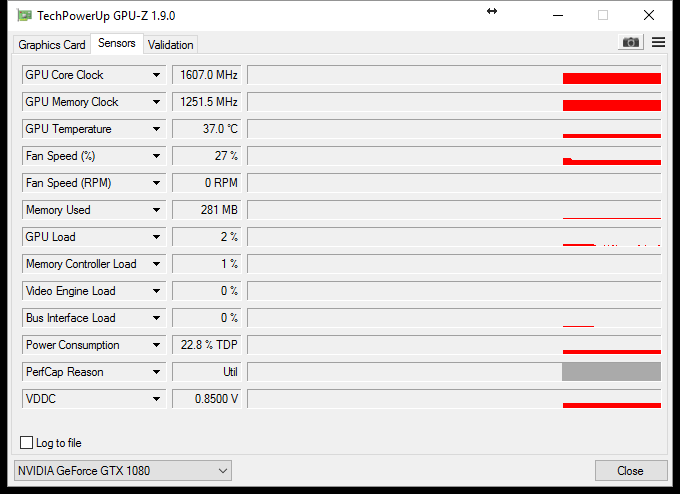Open the NVIDIA GeForce GTX 1080 selector

click(123, 470)
